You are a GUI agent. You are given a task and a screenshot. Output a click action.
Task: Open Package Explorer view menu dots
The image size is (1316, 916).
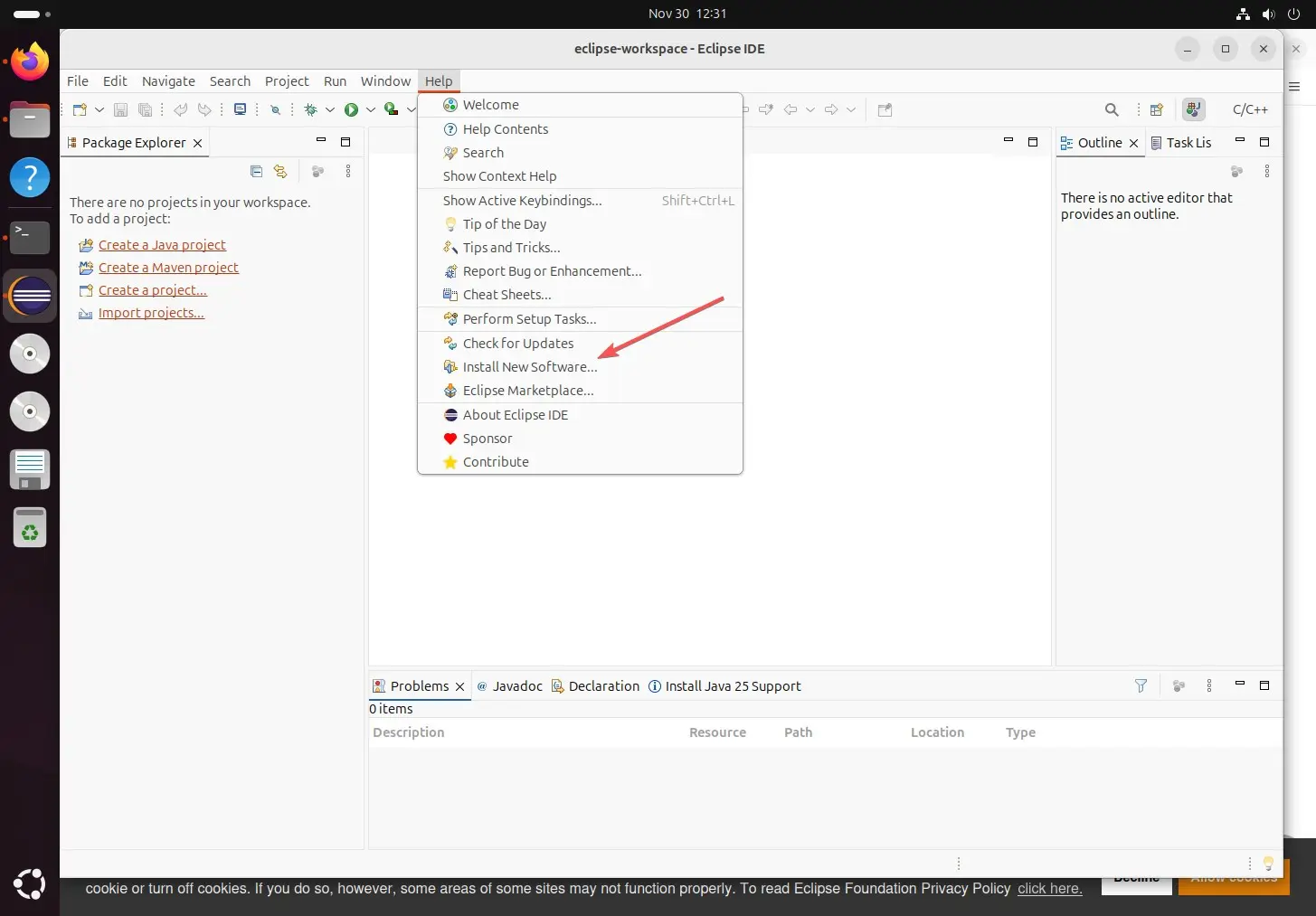pos(348,171)
